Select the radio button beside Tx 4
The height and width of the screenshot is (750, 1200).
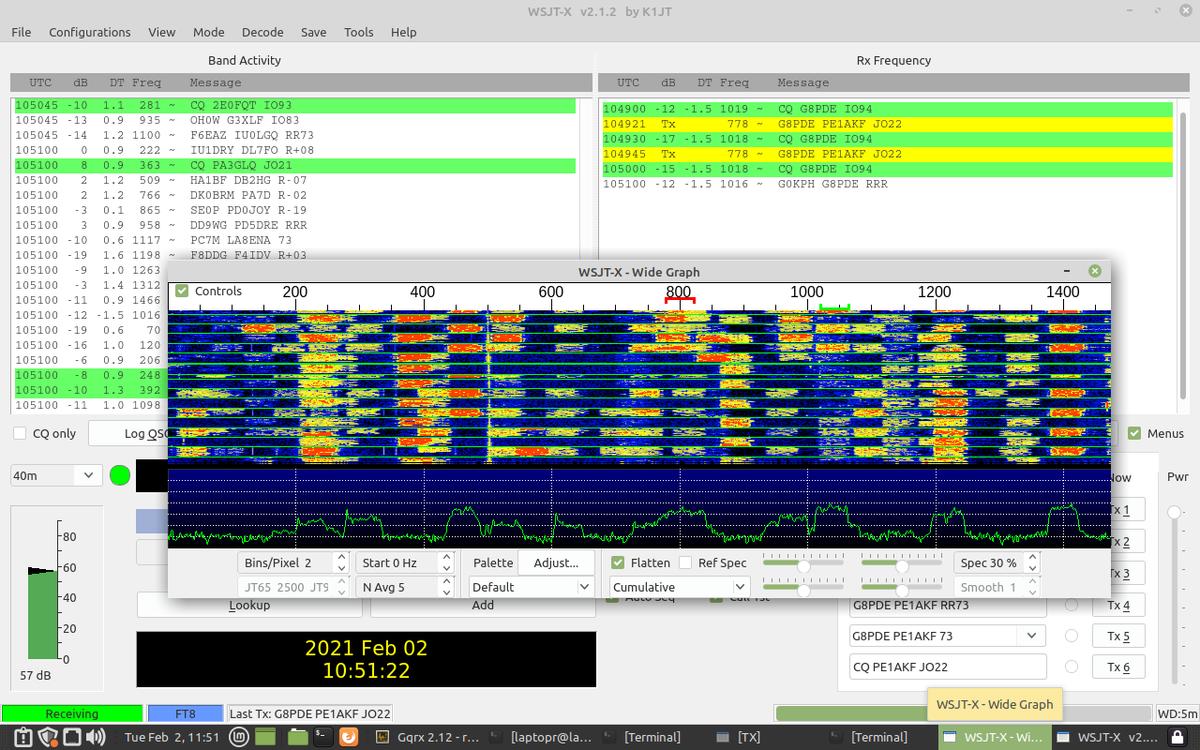point(1071,605)
